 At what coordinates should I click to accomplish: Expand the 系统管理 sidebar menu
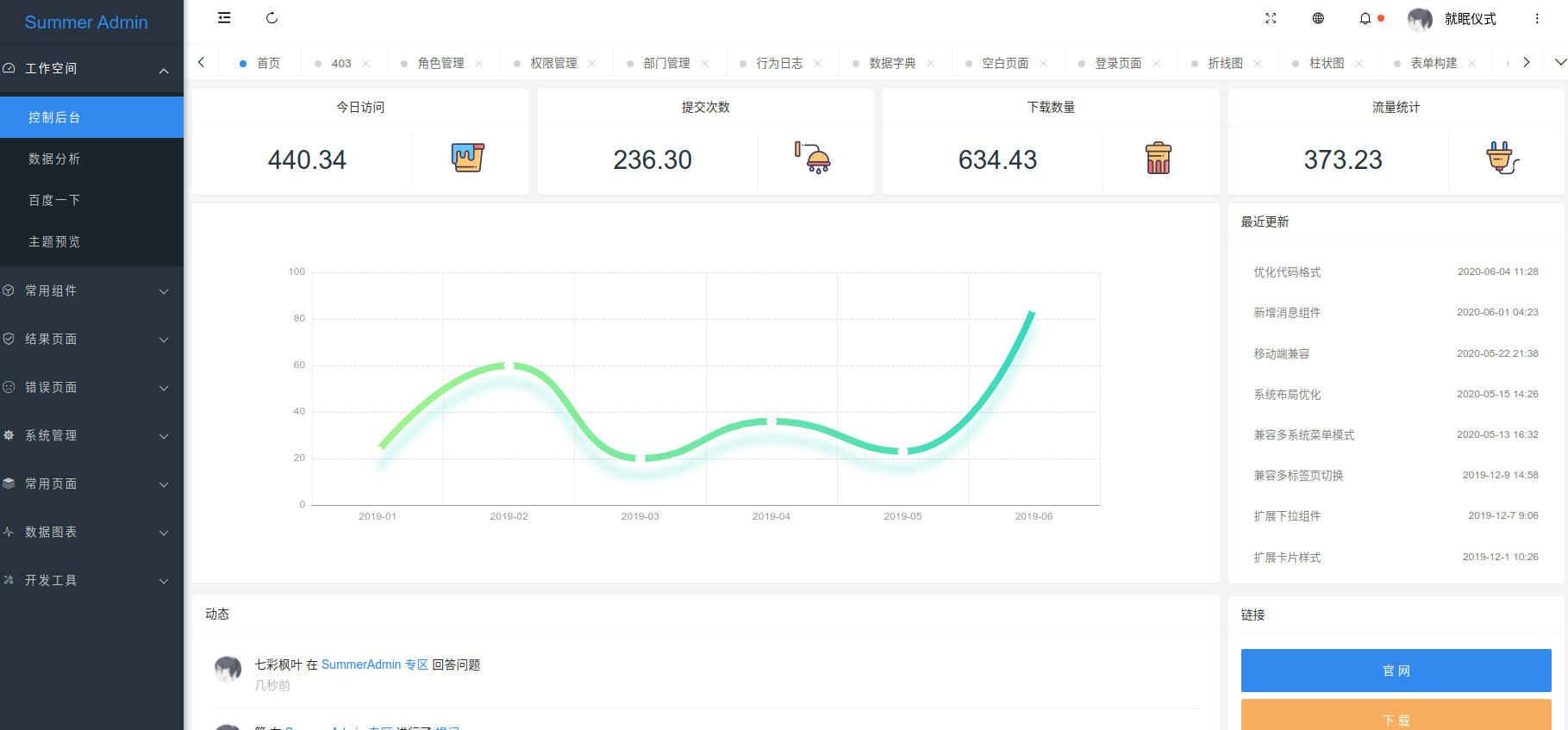coord(91,436)
